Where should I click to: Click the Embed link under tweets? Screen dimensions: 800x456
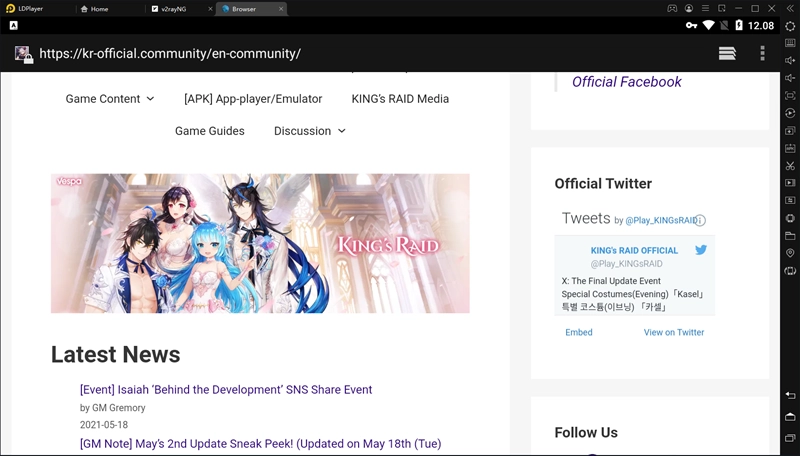tap(579, 332)
